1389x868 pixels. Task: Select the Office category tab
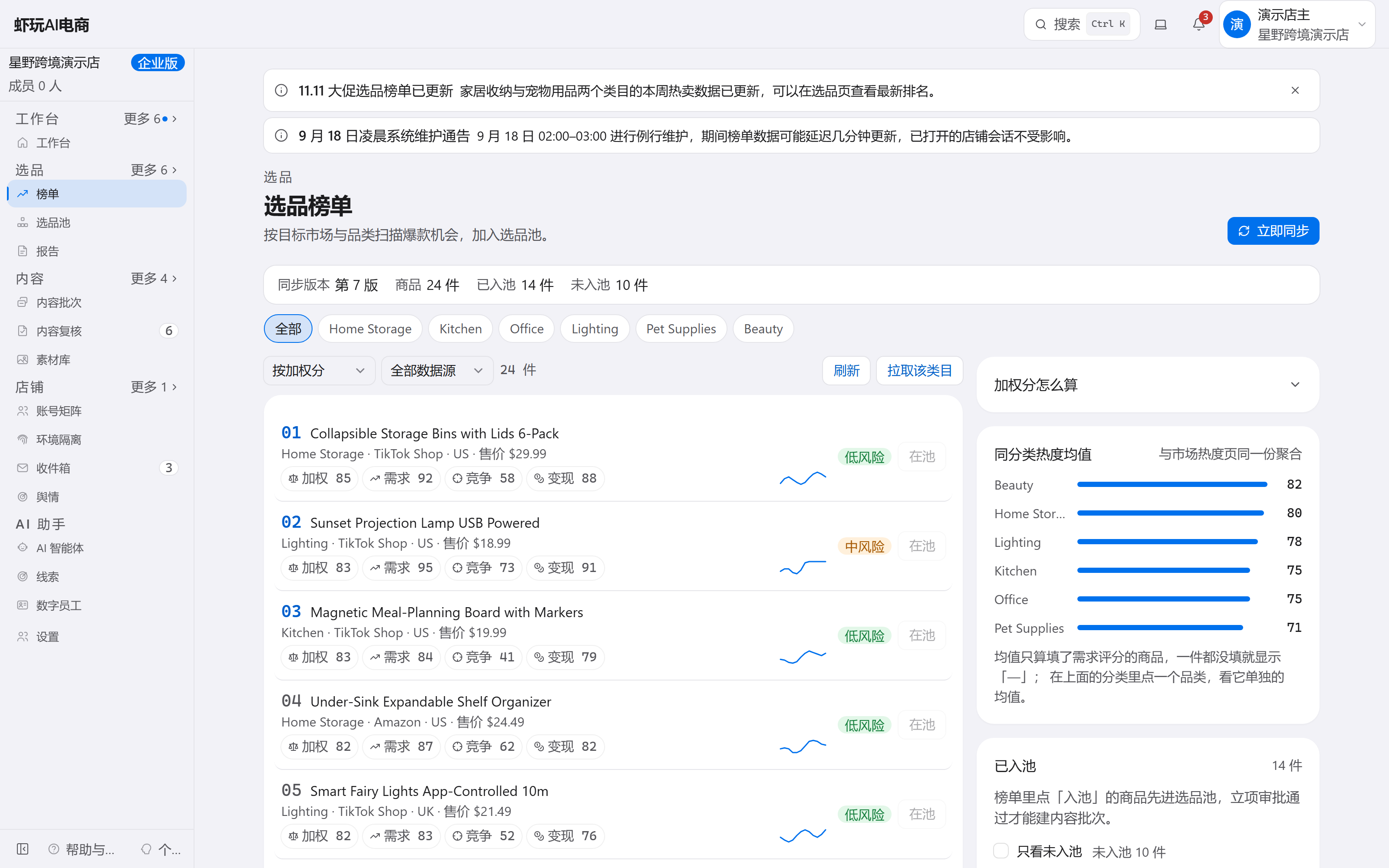tap(527, 329)
